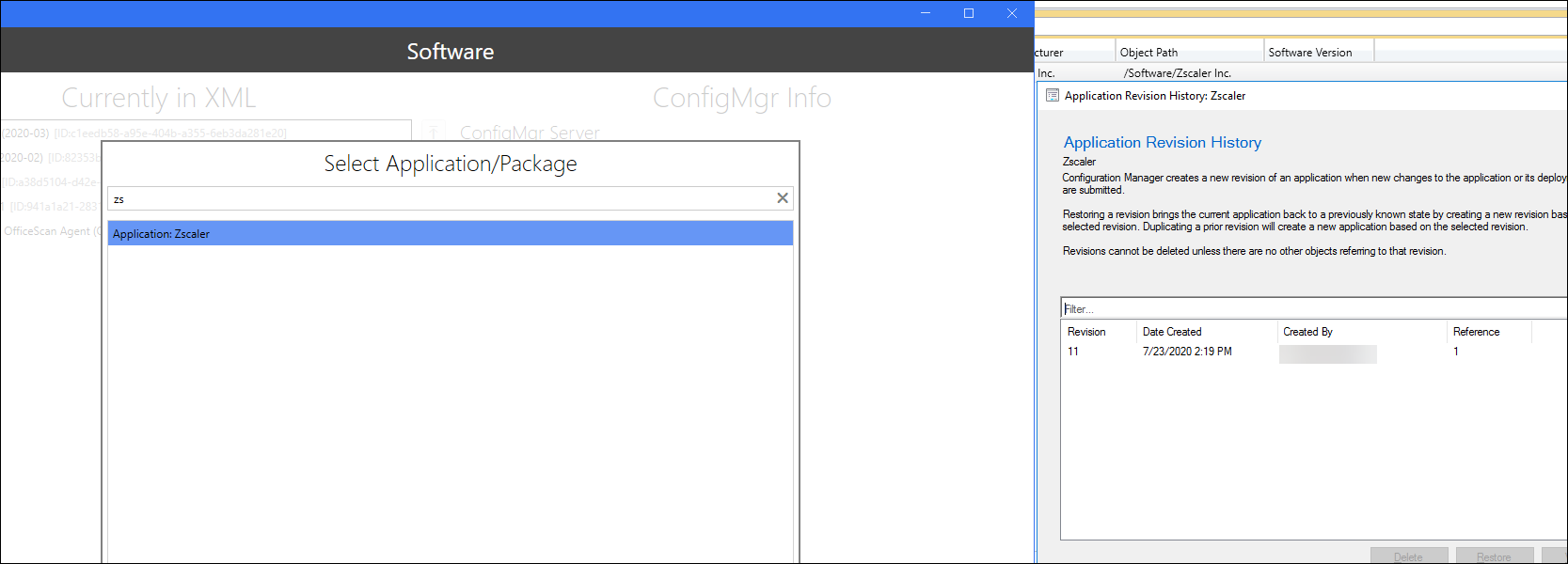Click the Software Version column header
The width and height of the screenshot is (1568, 564).
[1319, 52]
